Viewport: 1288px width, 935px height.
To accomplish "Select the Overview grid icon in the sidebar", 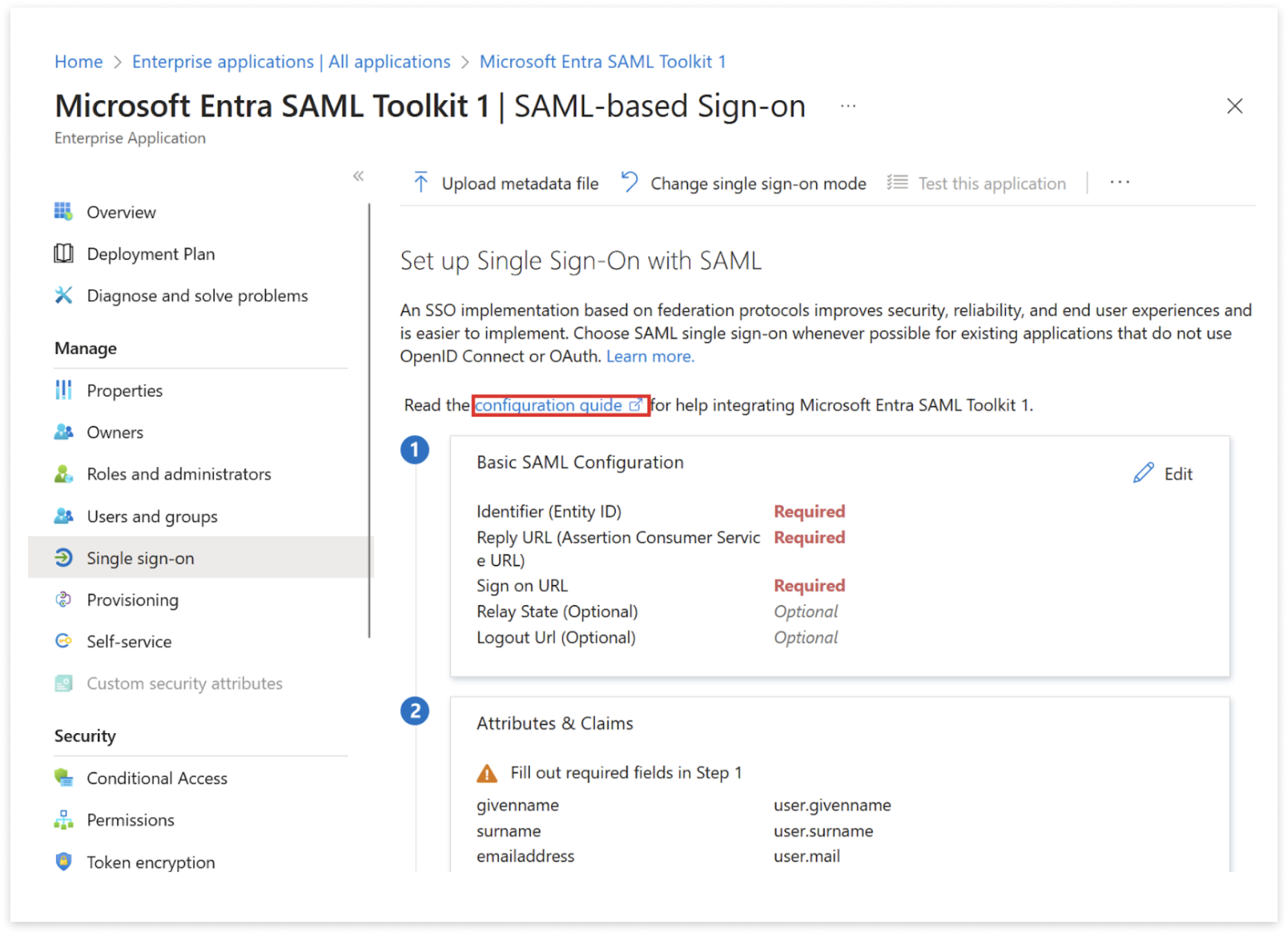I will click(64, 212).
